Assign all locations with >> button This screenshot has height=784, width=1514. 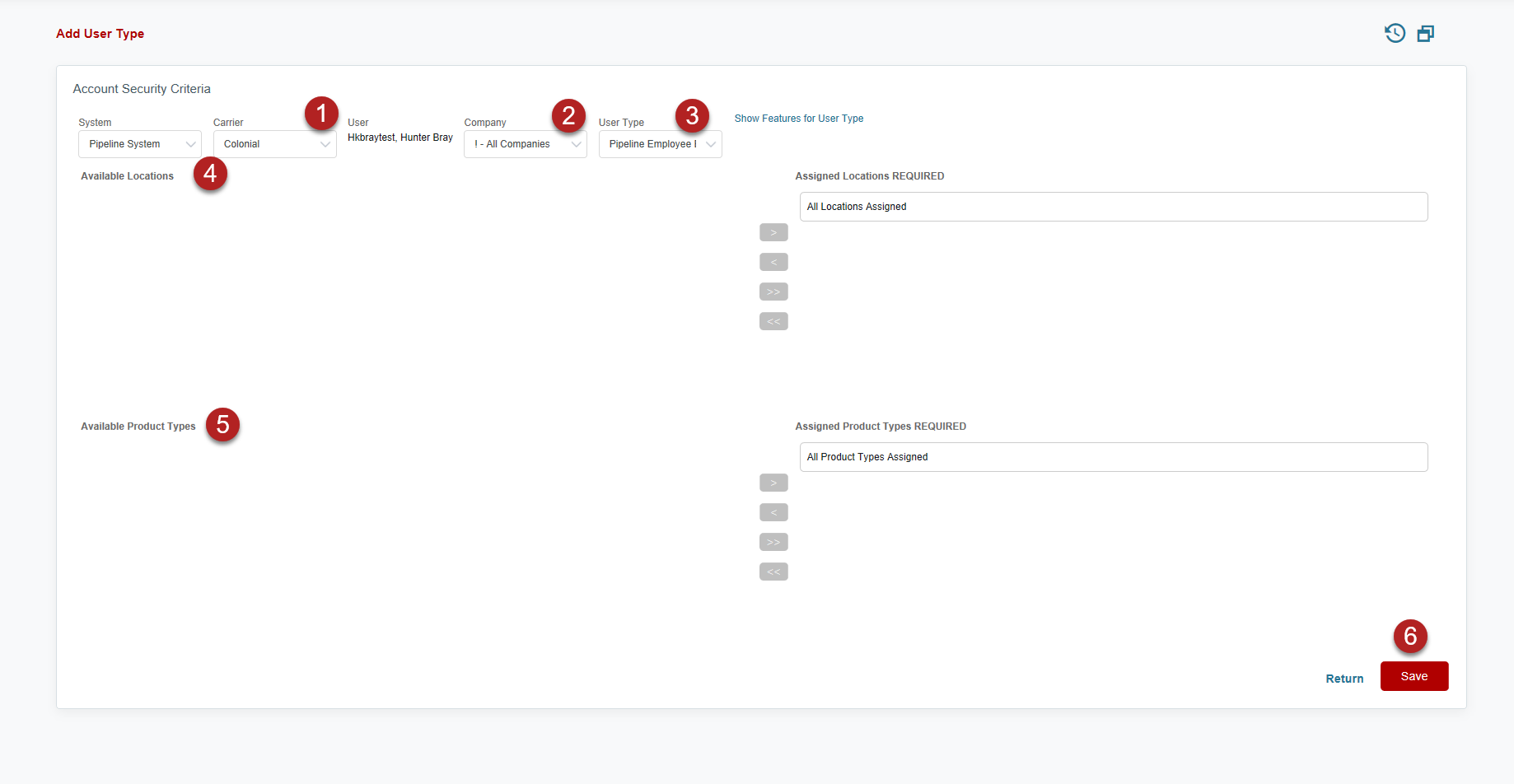pyautogui.click(x=773, y=292)
